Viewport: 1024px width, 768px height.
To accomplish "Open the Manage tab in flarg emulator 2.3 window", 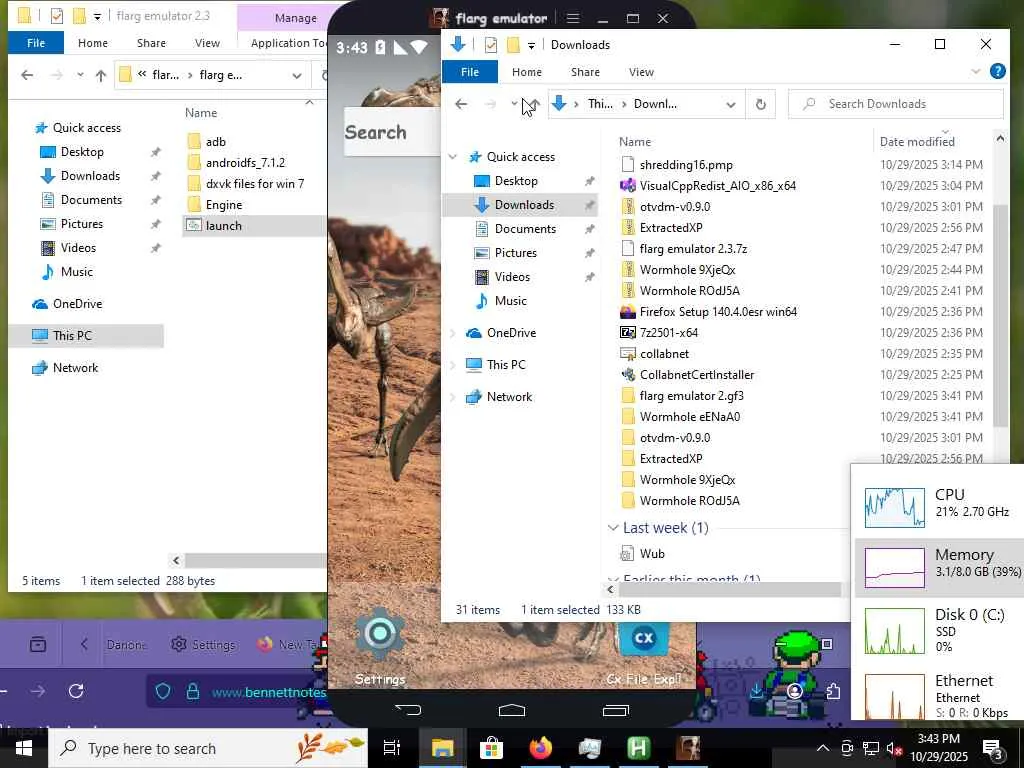I will click(295, 18).
